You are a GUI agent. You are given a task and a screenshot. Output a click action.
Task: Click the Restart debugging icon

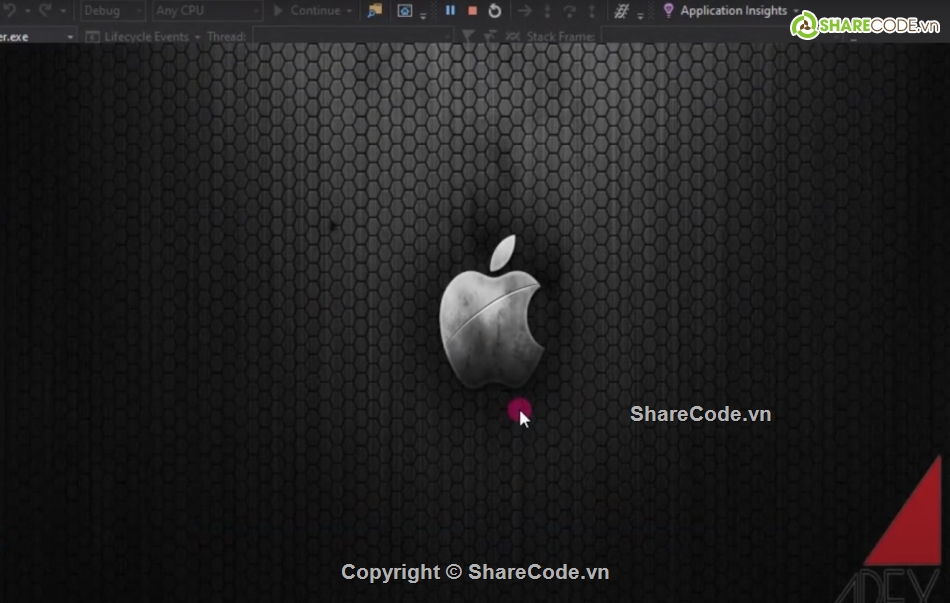coord(495,11)
